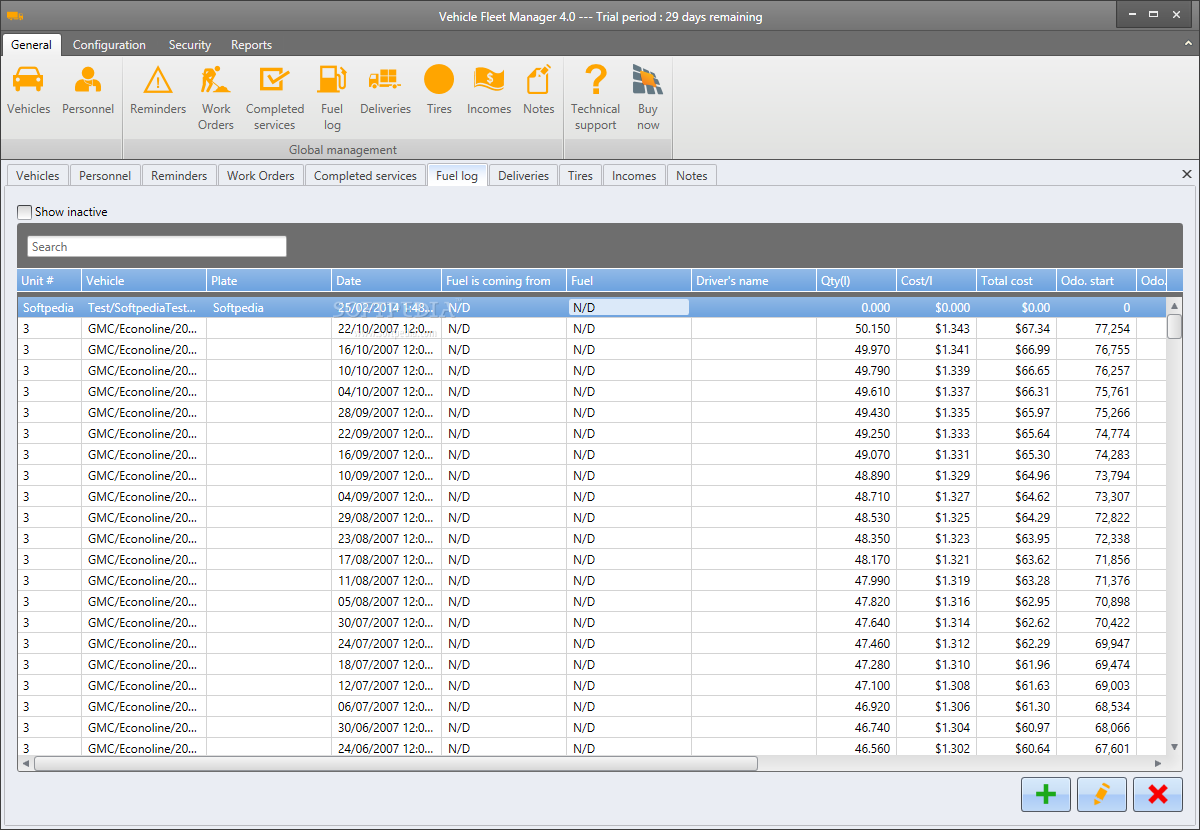Sort by the Cost/l column header

click(x=936, y=281)
